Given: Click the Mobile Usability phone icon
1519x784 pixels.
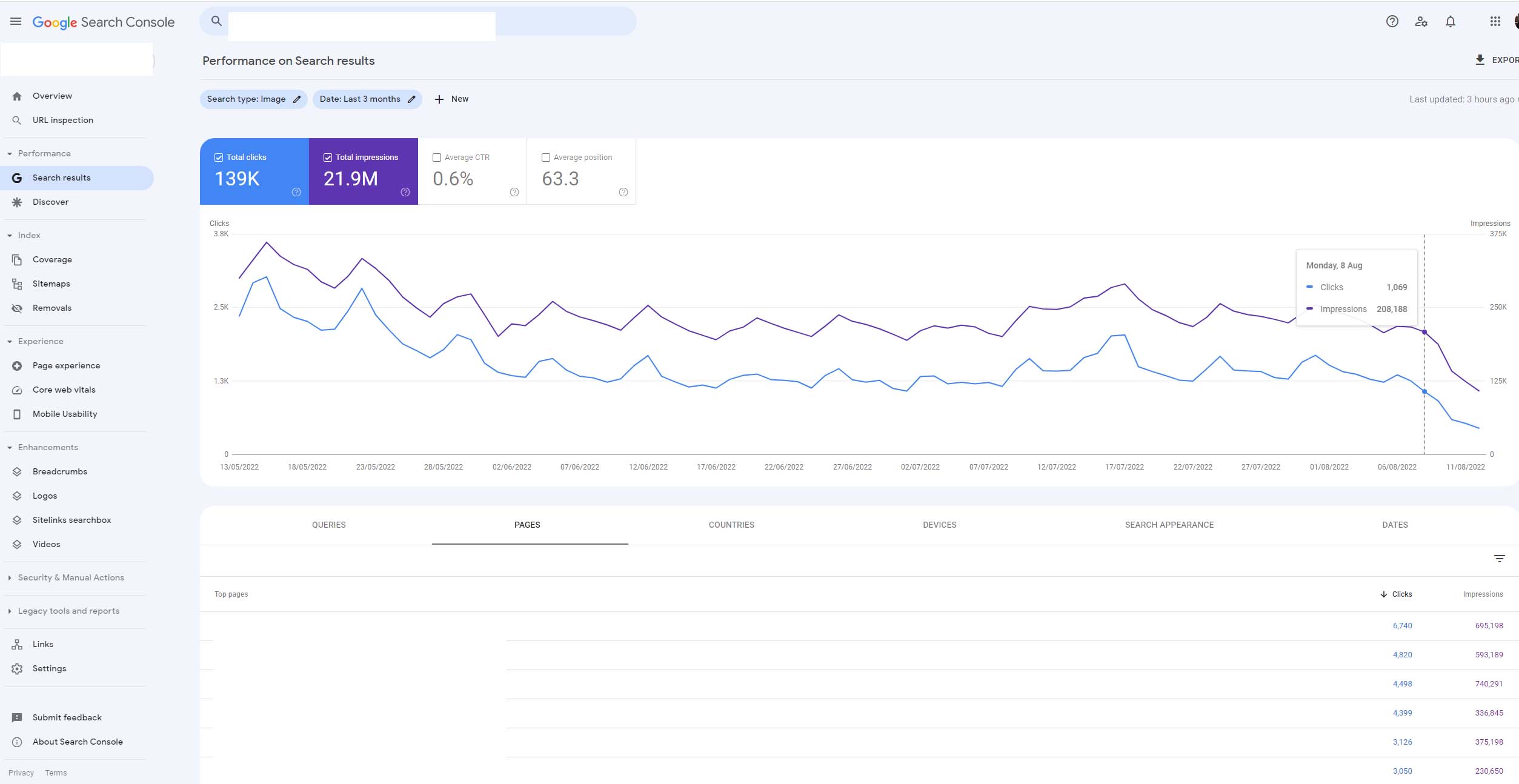Looking at the screenshot, I should tap(17, 414).
